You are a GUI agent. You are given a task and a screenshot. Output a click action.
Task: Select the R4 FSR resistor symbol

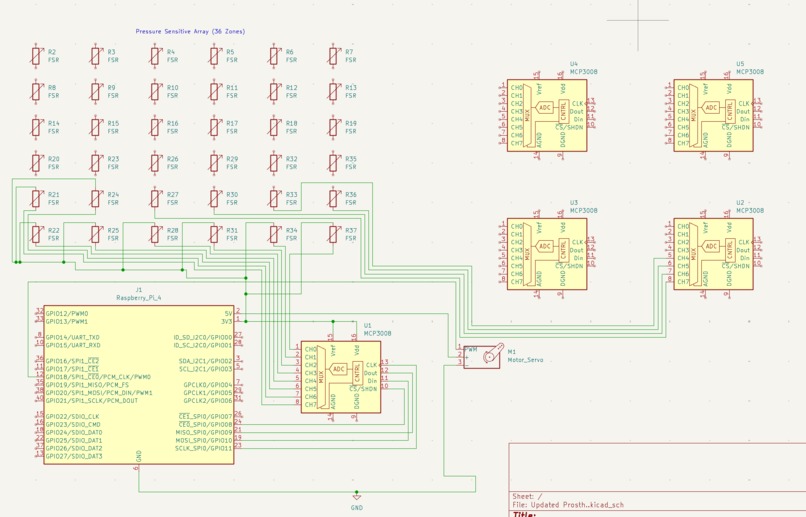(155, 56)
